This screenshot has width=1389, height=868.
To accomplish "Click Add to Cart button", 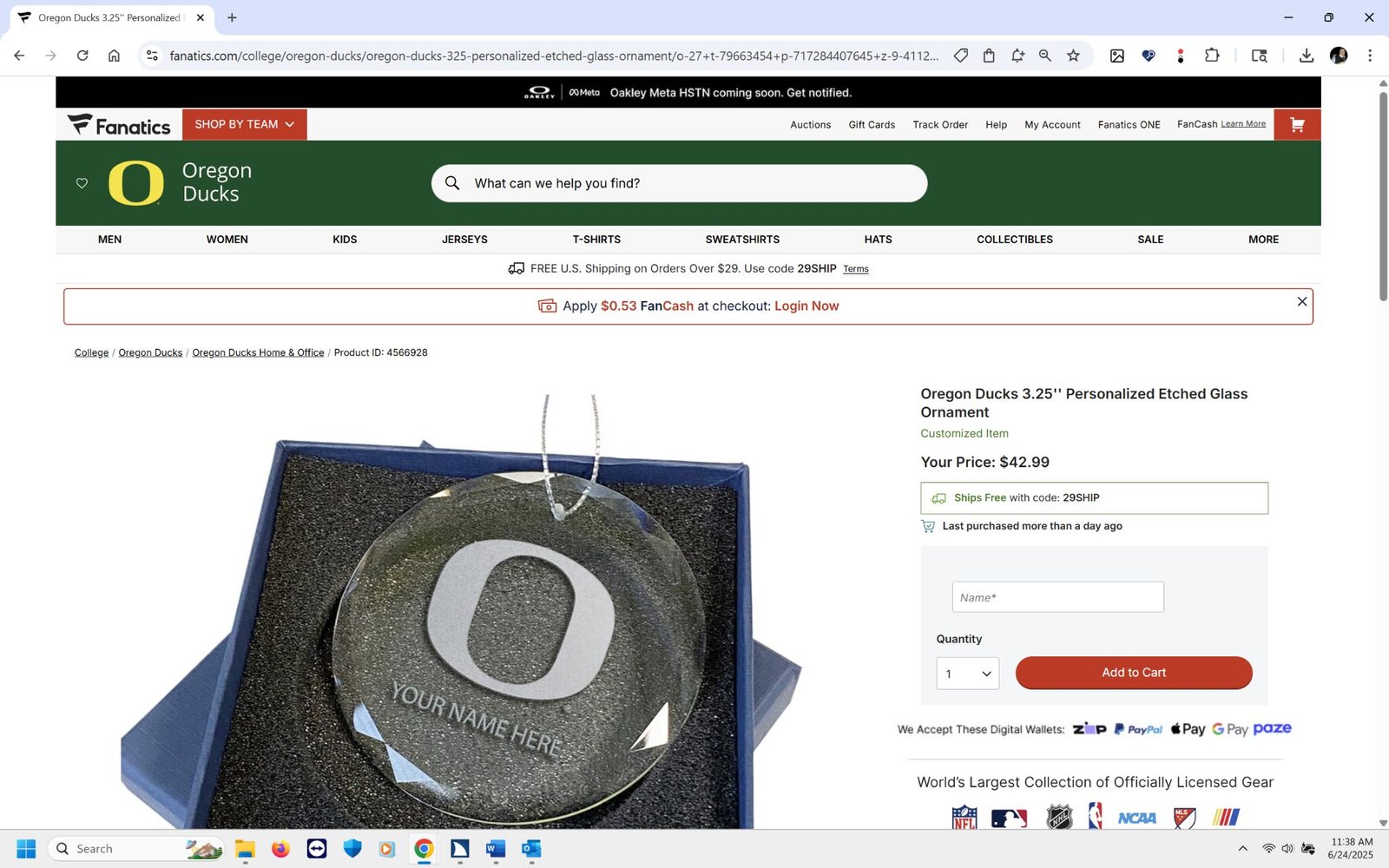I will pos(1134,673).
